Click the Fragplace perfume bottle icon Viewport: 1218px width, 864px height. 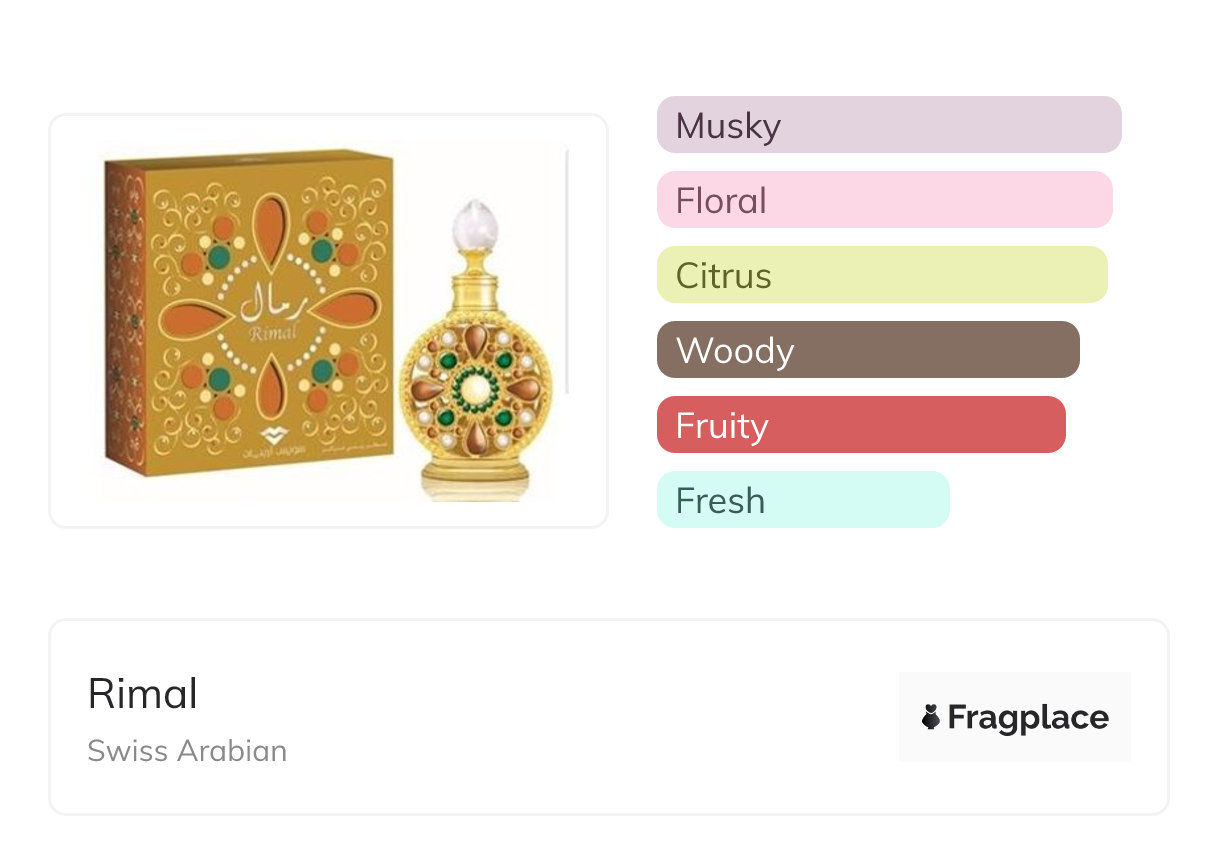click(931, 717)
